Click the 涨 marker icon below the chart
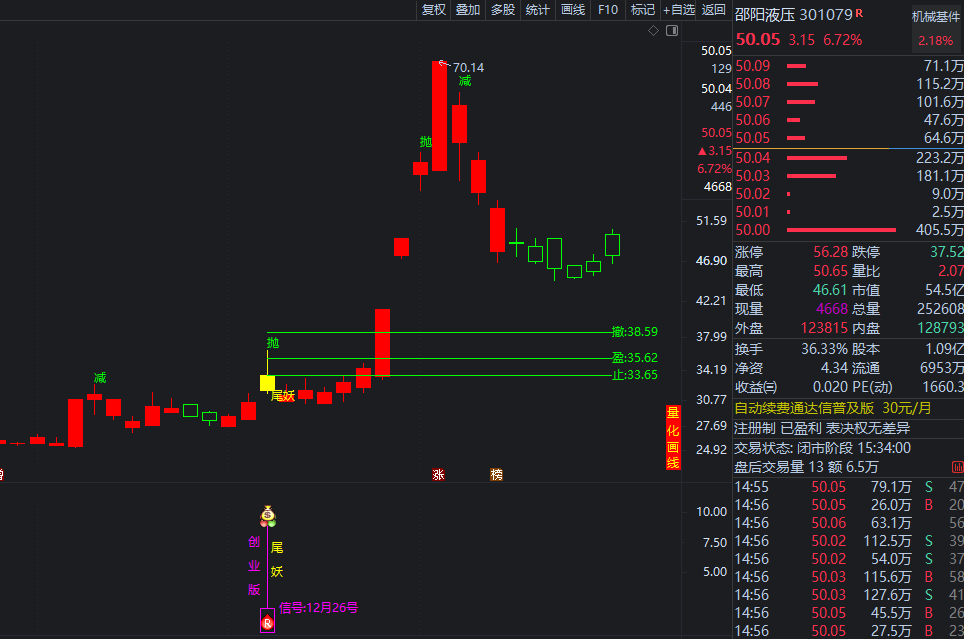Viewport: 964px width, 639px height. pos(438,474)
